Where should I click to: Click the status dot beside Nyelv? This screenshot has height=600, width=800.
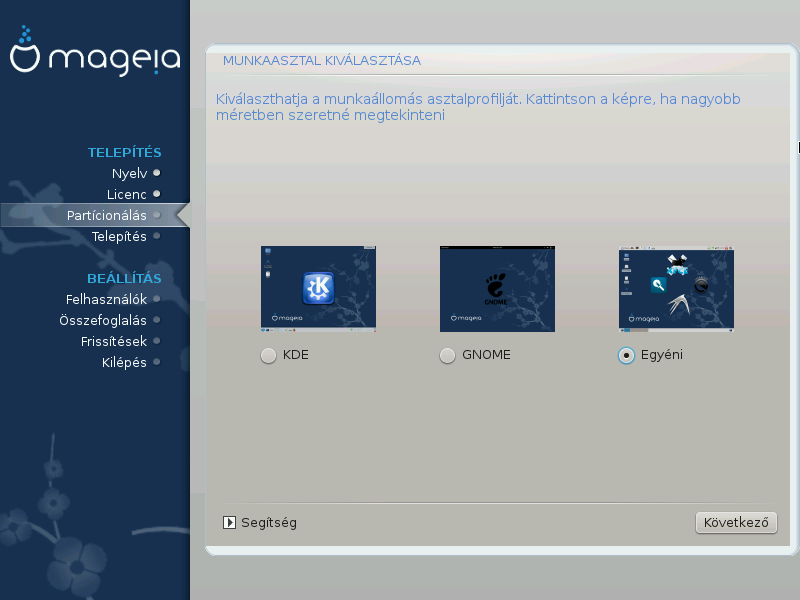[x=157, y=173]
